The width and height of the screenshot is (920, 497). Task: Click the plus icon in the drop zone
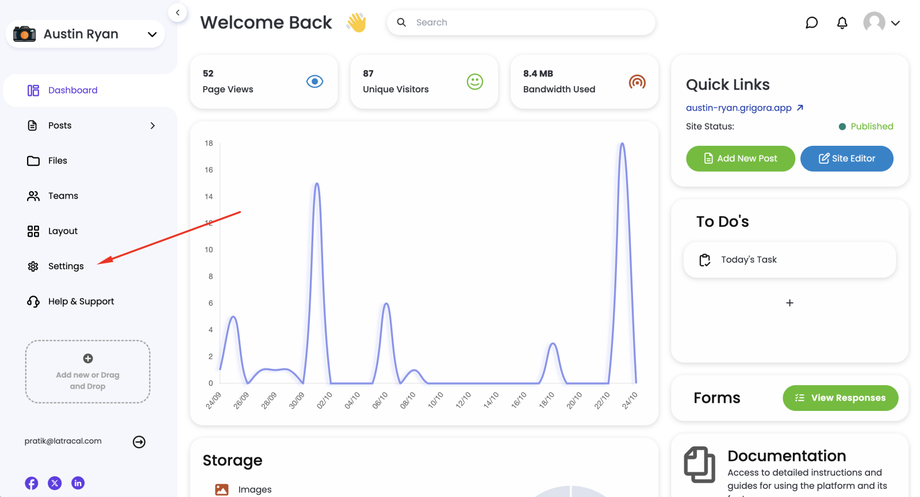pyautogui.click(x=87, y=359)
